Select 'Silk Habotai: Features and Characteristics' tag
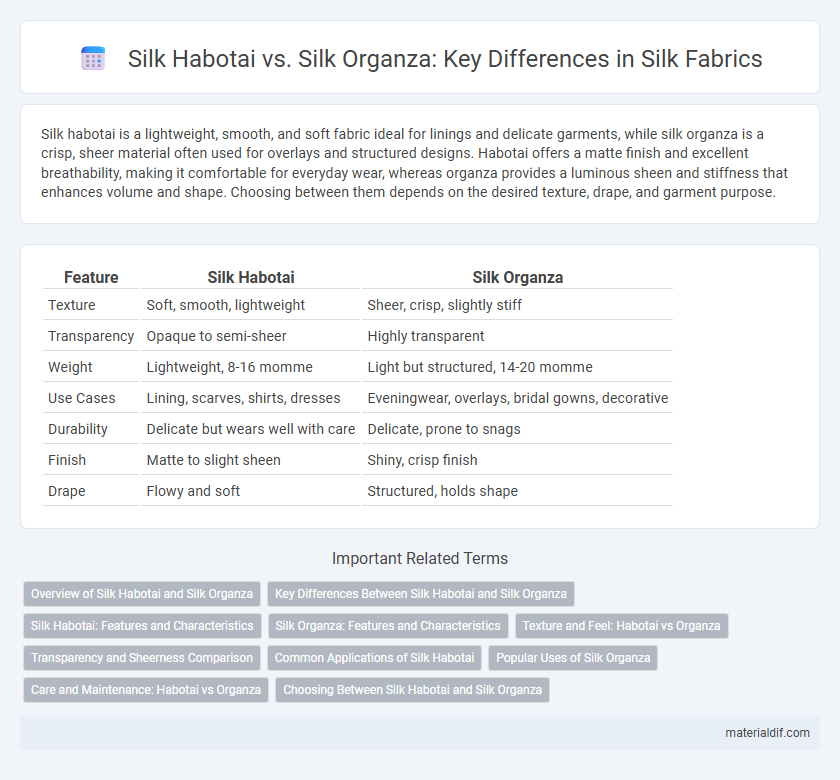 point(142,626)
